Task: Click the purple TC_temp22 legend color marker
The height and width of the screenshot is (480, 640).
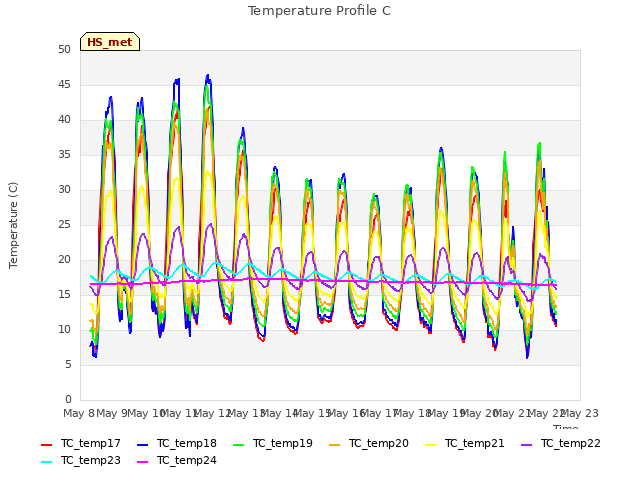Action: click(x=527, y=445)
